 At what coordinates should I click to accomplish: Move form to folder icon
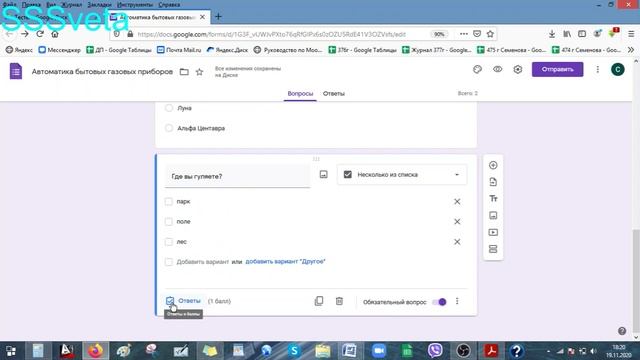(184, 72)
